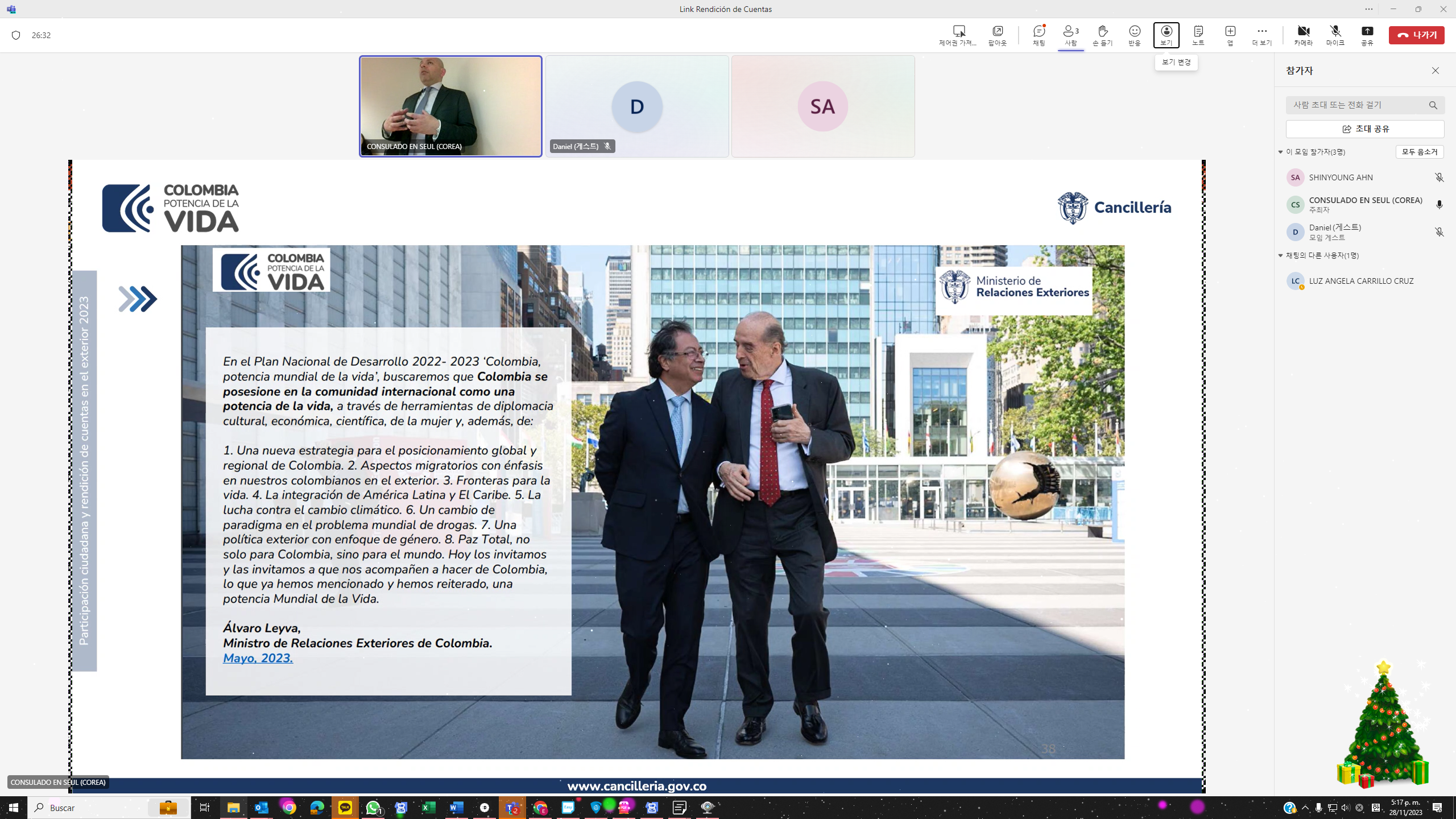Open Word from the taskbar
The height and width of the screenshot is (819, 1456).
pyautogui.click(x=456, y=808)
